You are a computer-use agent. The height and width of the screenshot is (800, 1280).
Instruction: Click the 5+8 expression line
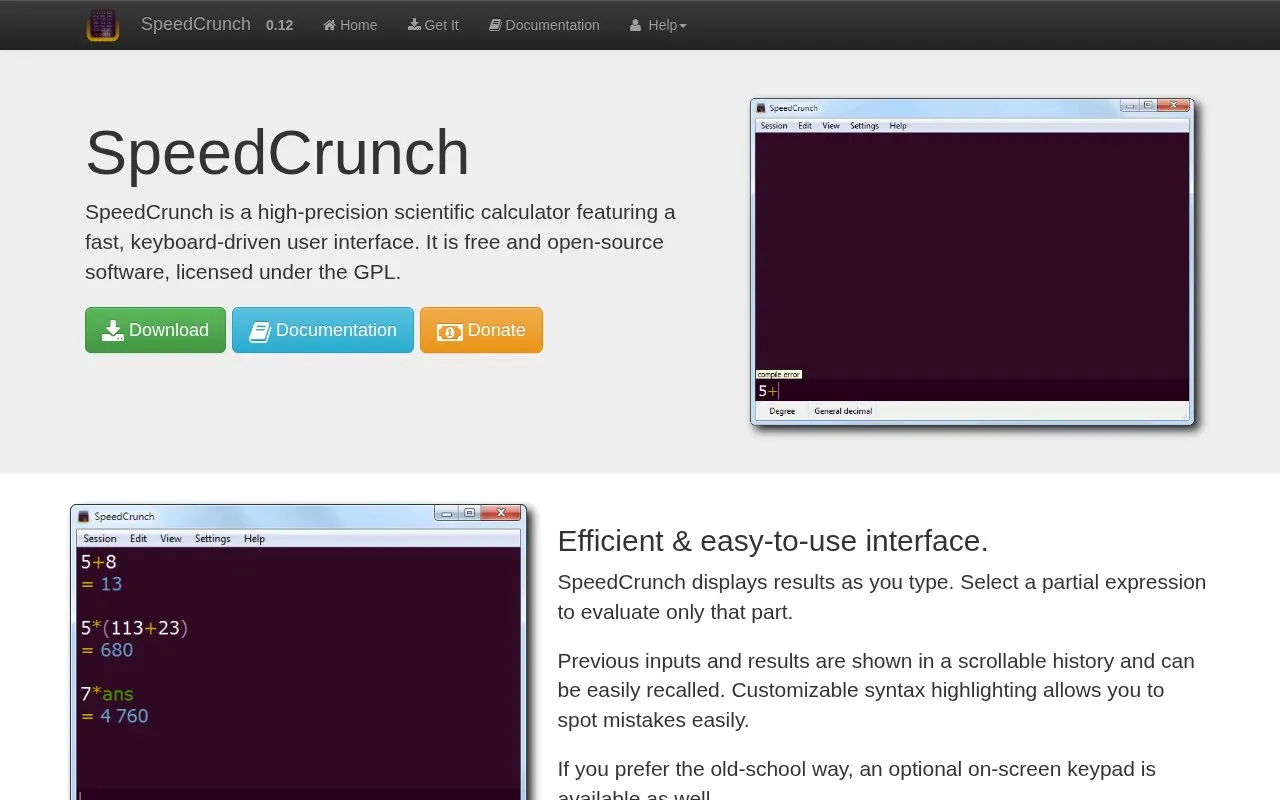[x=99, y=562]
